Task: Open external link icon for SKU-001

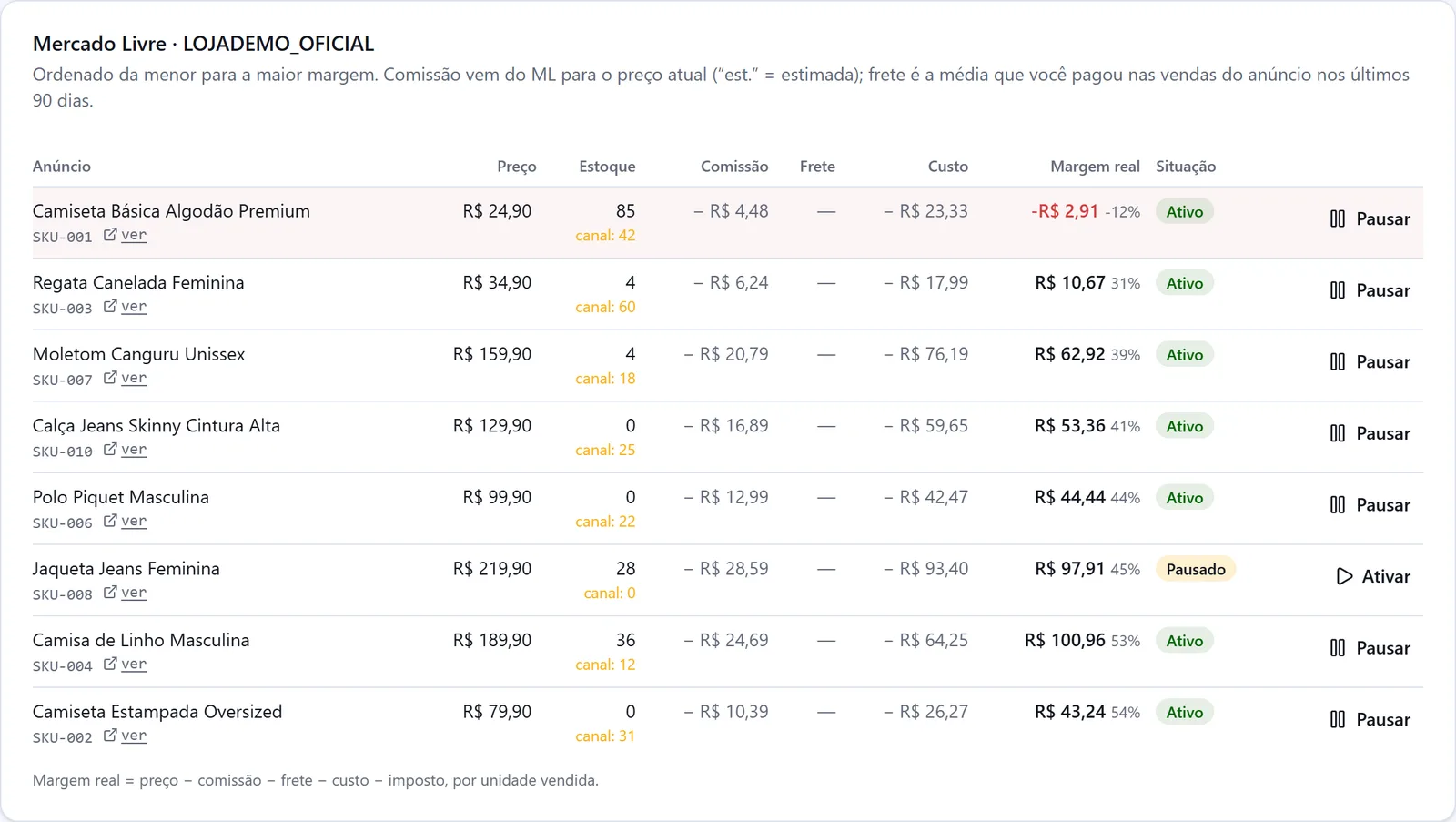Action: click(110, 235)
